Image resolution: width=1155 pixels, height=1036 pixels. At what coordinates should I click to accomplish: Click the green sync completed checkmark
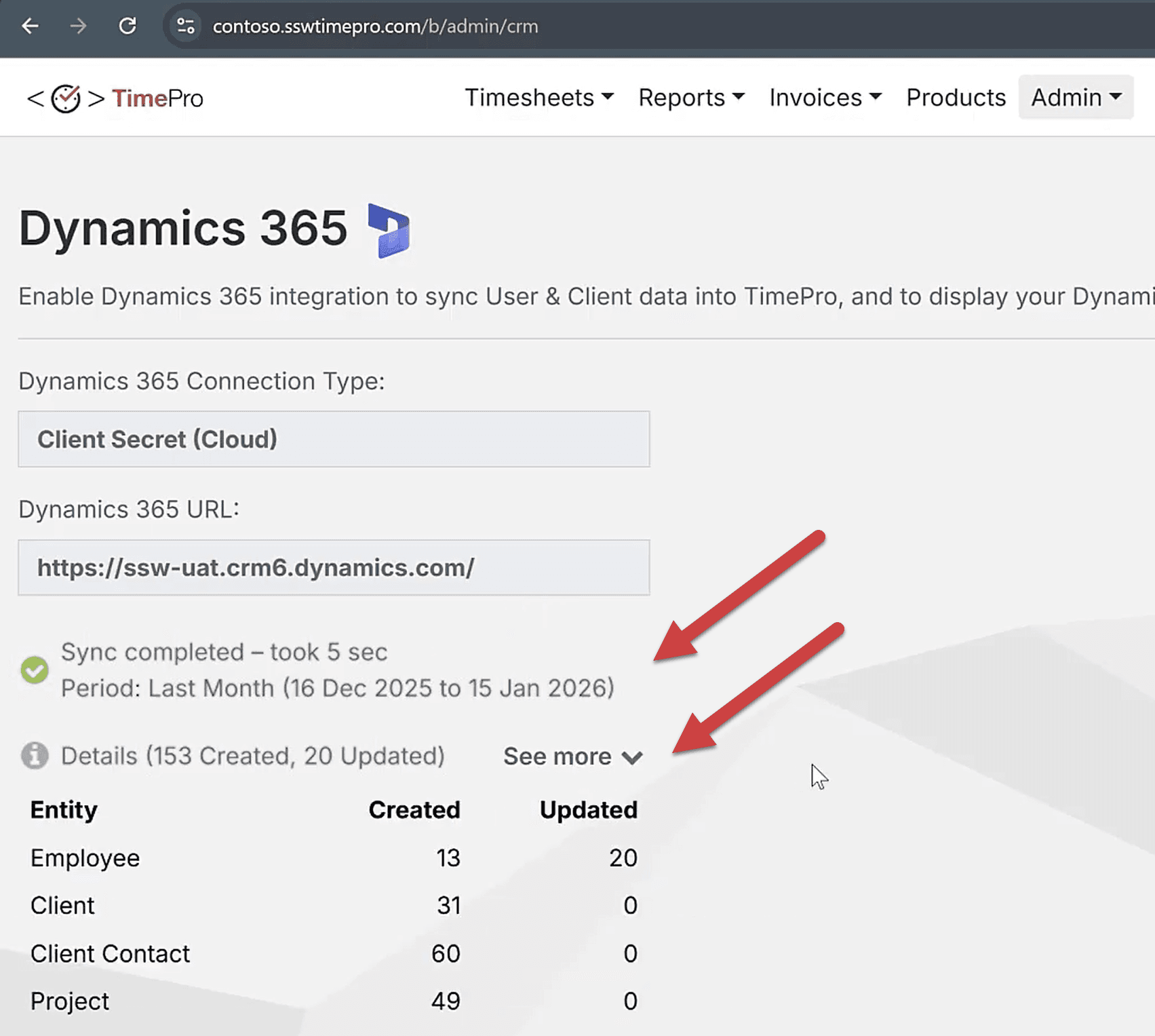[35, 670]
